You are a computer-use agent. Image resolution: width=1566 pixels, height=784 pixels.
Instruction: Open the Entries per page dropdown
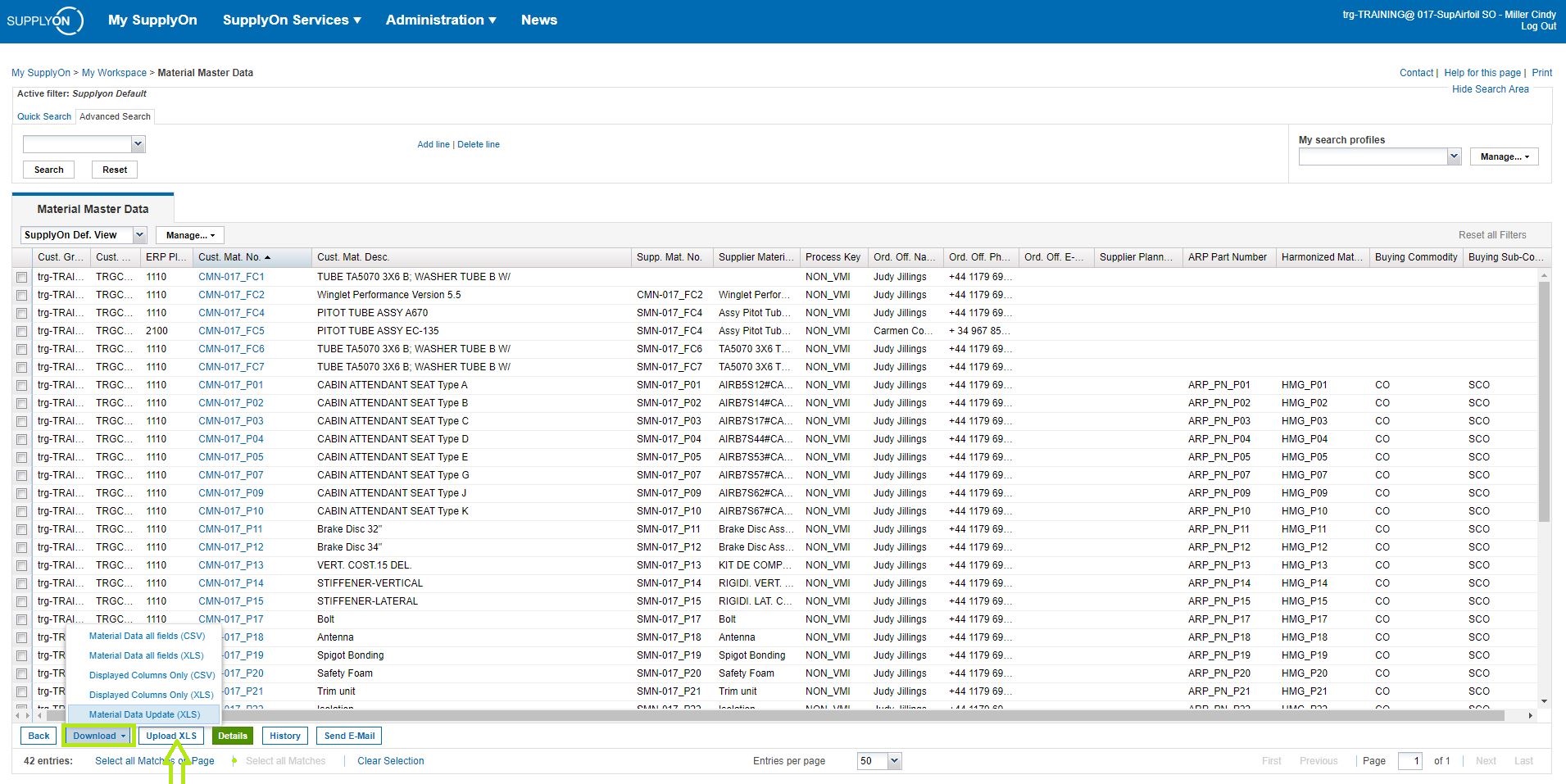point(894,761)
